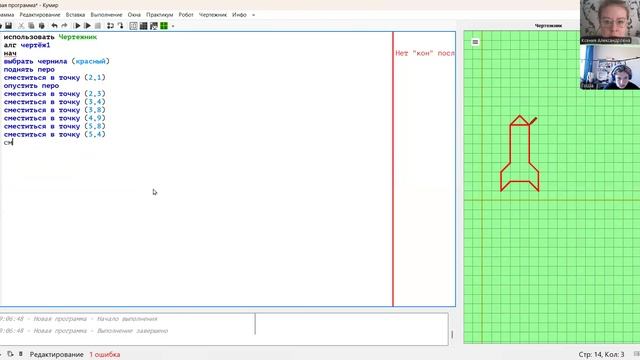The width and height of the screenshot is (640, 360).
Task: Click the 'выбрать чернила (красный)' line
Action: pos(57,62)
